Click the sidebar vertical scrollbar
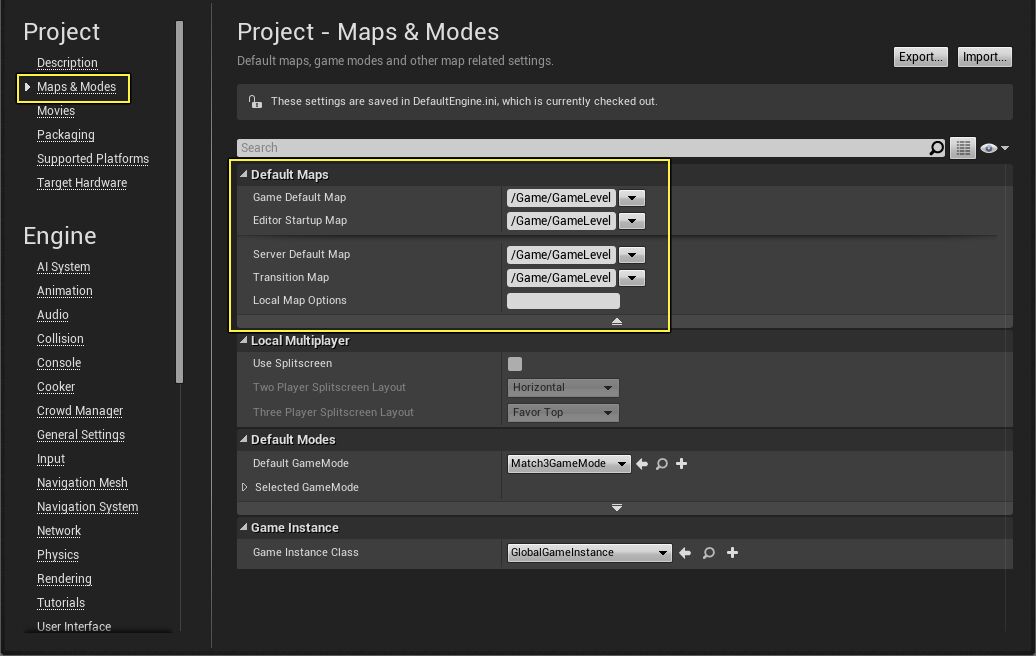The image size is (1036, 656). [x=180, y=200]
